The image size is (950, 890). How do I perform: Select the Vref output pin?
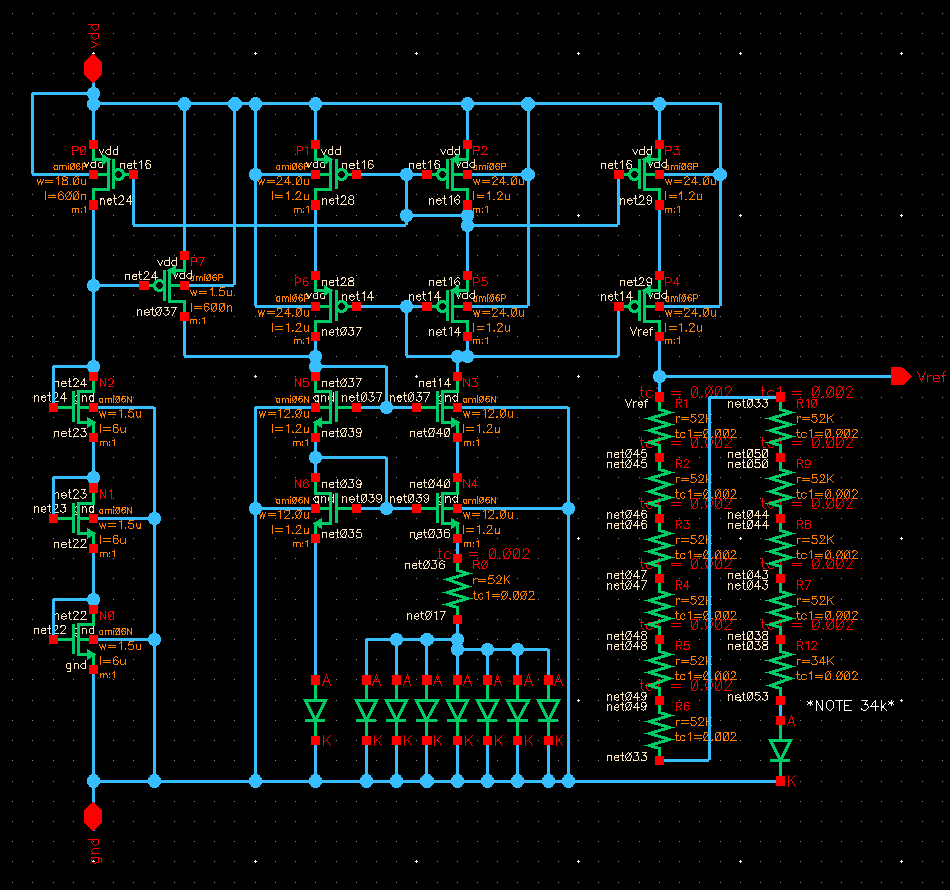pos(900,376)
